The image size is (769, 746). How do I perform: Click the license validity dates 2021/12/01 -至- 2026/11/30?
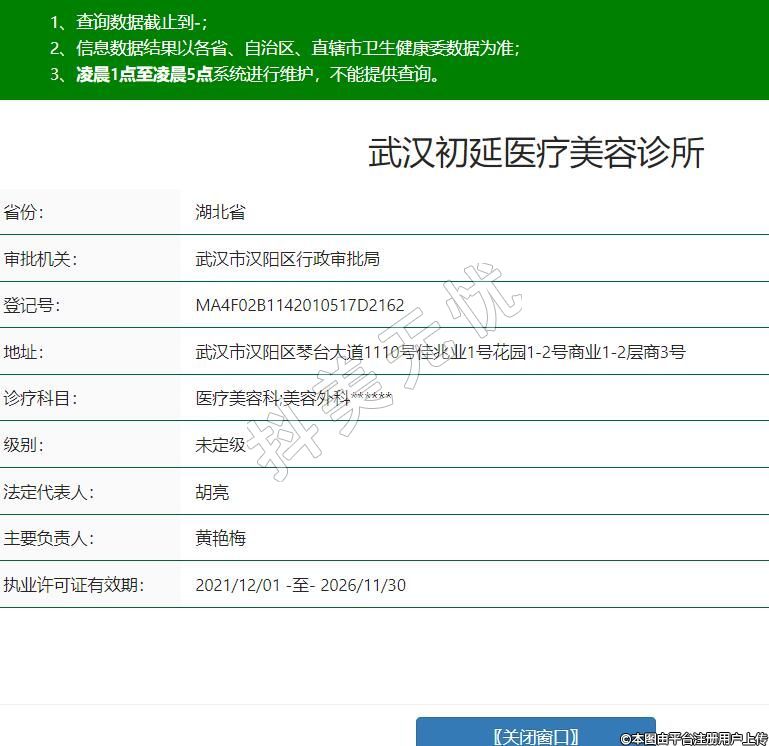300,585
